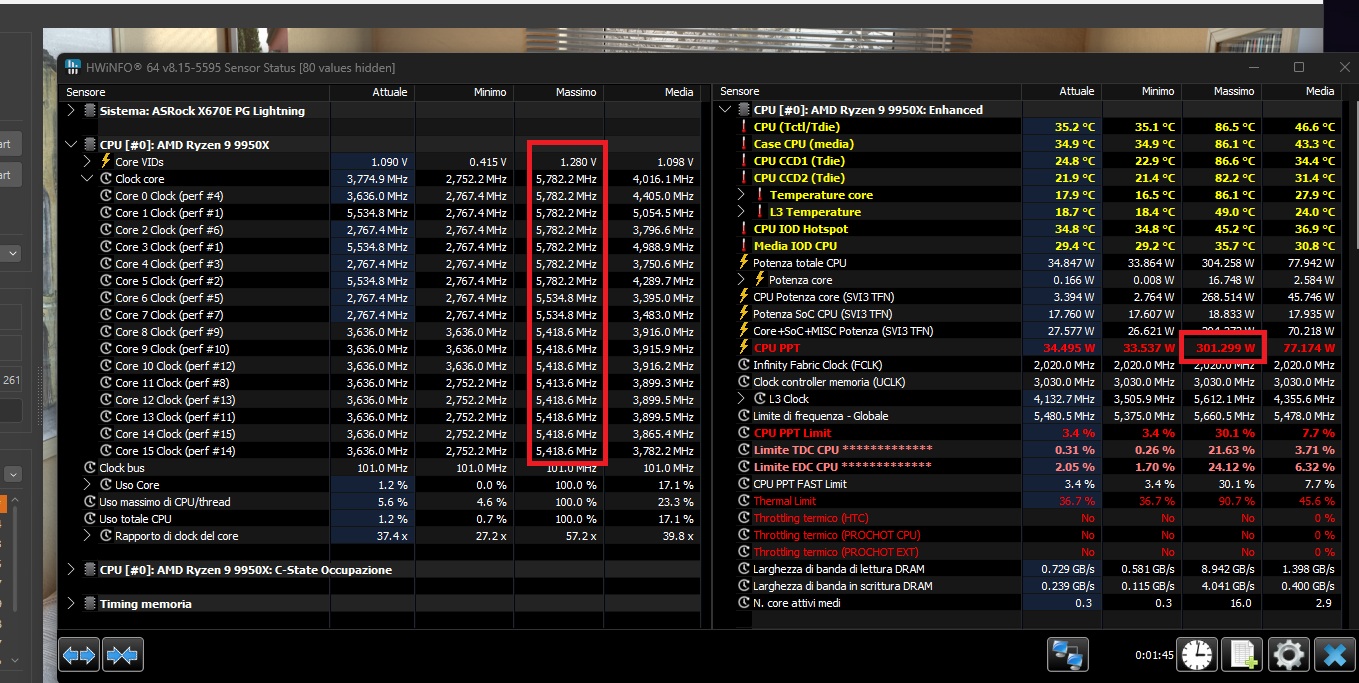Select Potenza SoC CPU (SVI3 TFN) row

click(1027, 314)
